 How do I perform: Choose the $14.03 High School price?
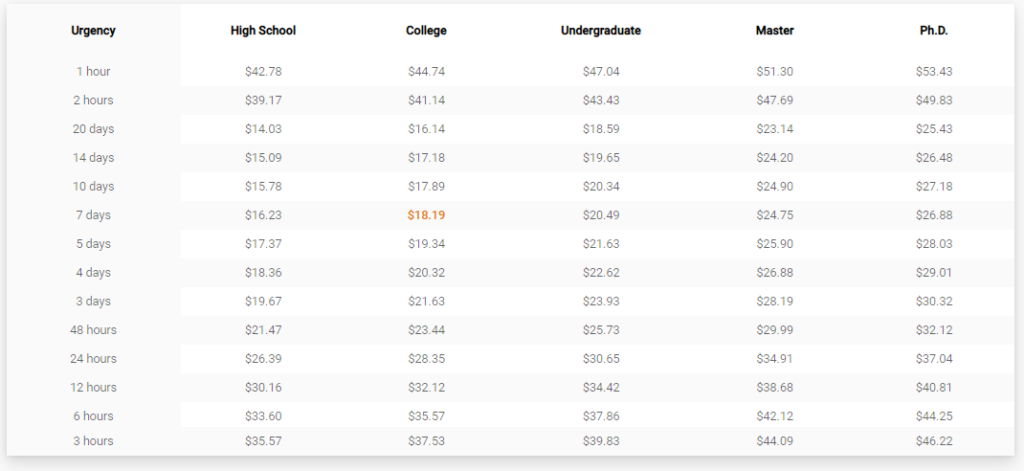263,129
